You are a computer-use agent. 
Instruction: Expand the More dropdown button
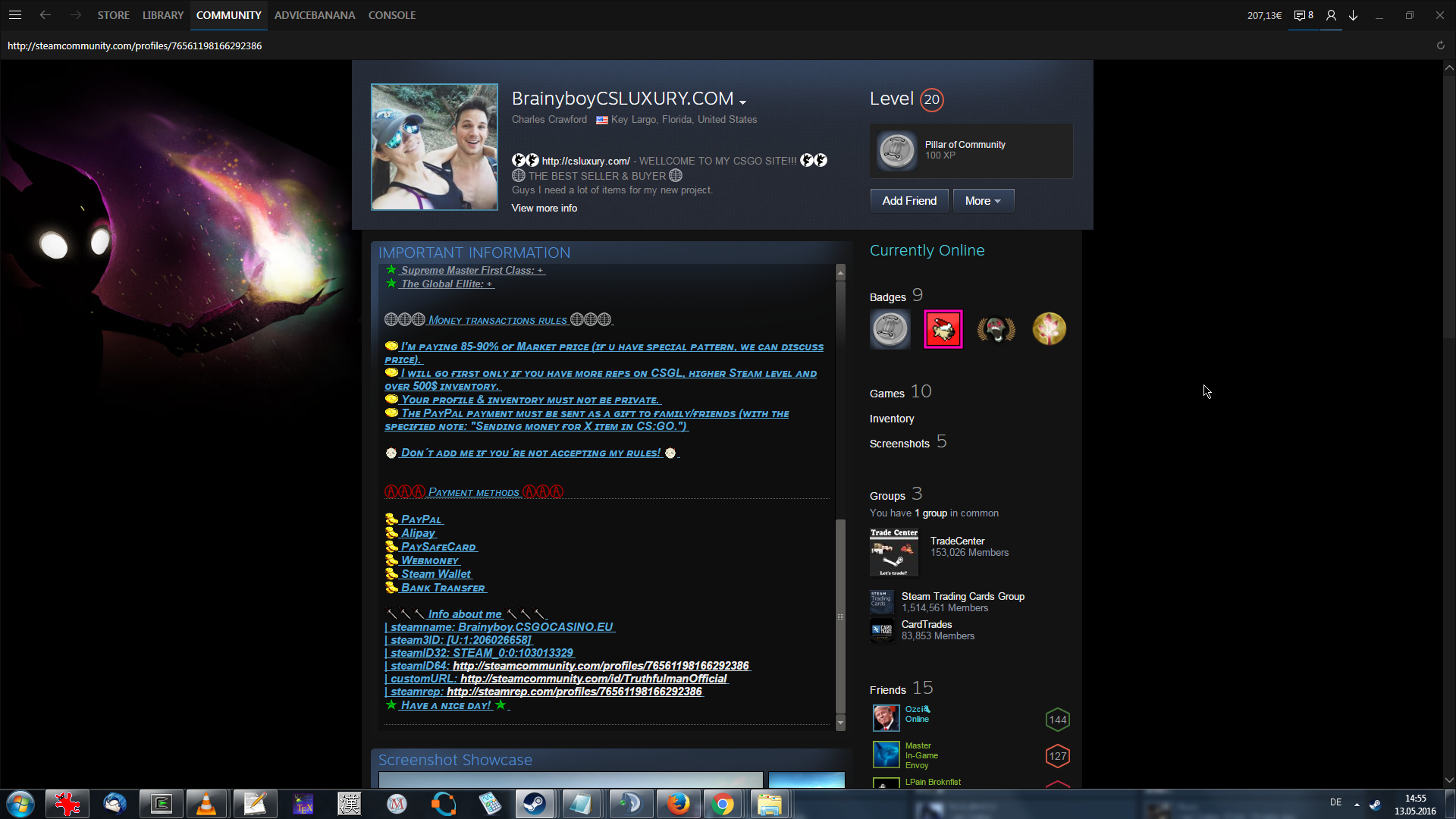(x=983, y=201)
